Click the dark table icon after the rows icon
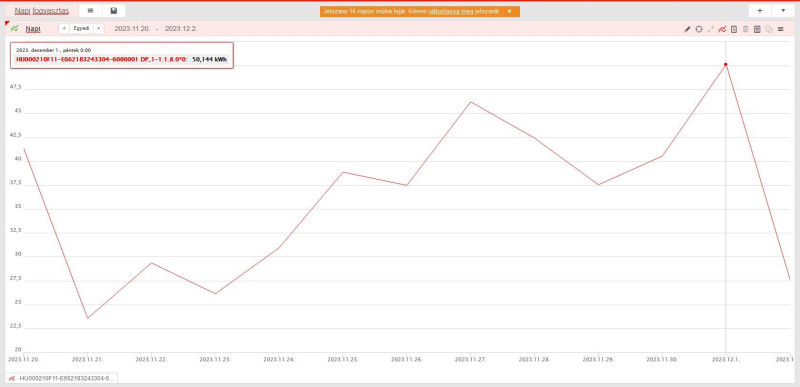 [757, 30]
